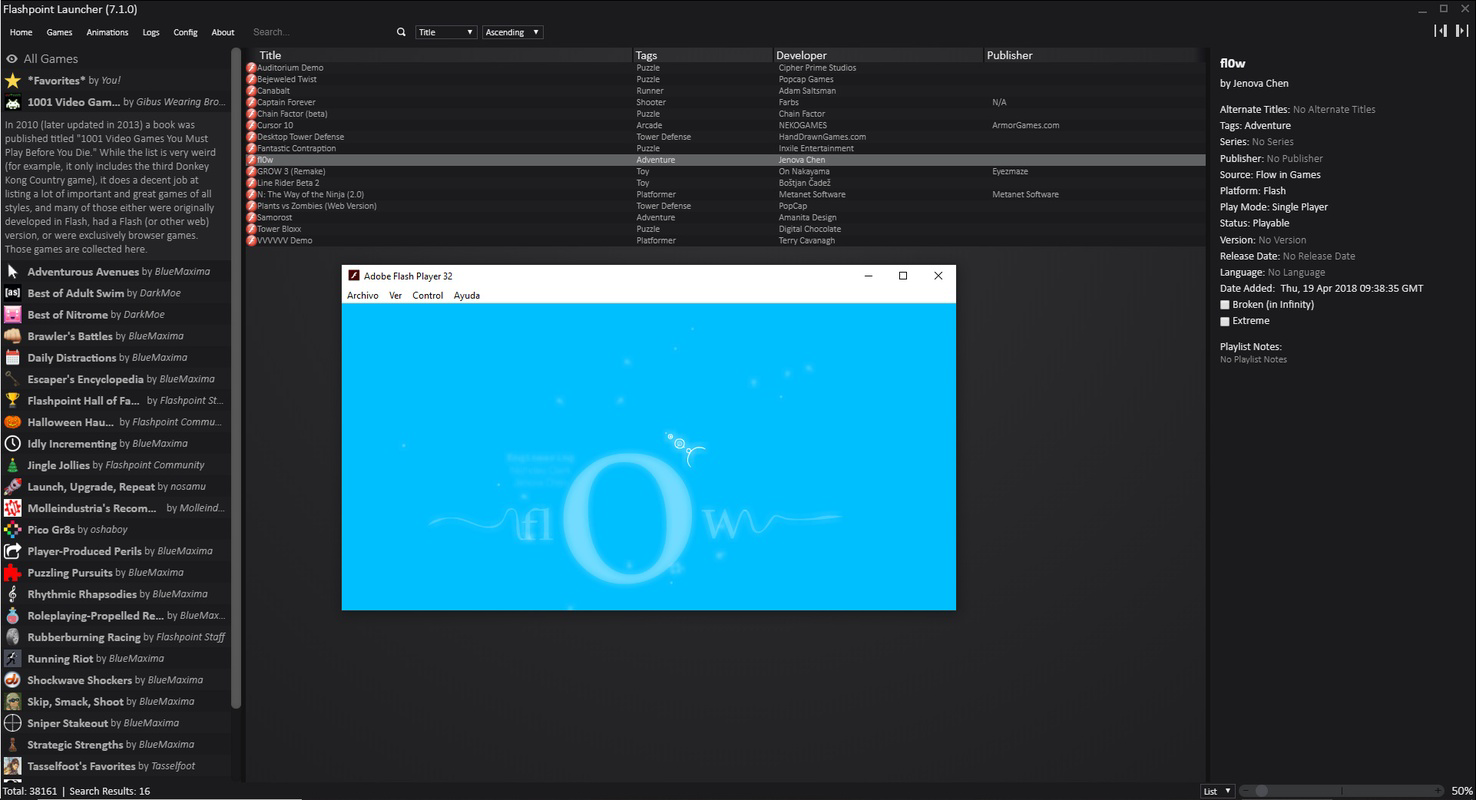Click the eye icon next to All Games
1476x800 pixels.
click(12, 59)
